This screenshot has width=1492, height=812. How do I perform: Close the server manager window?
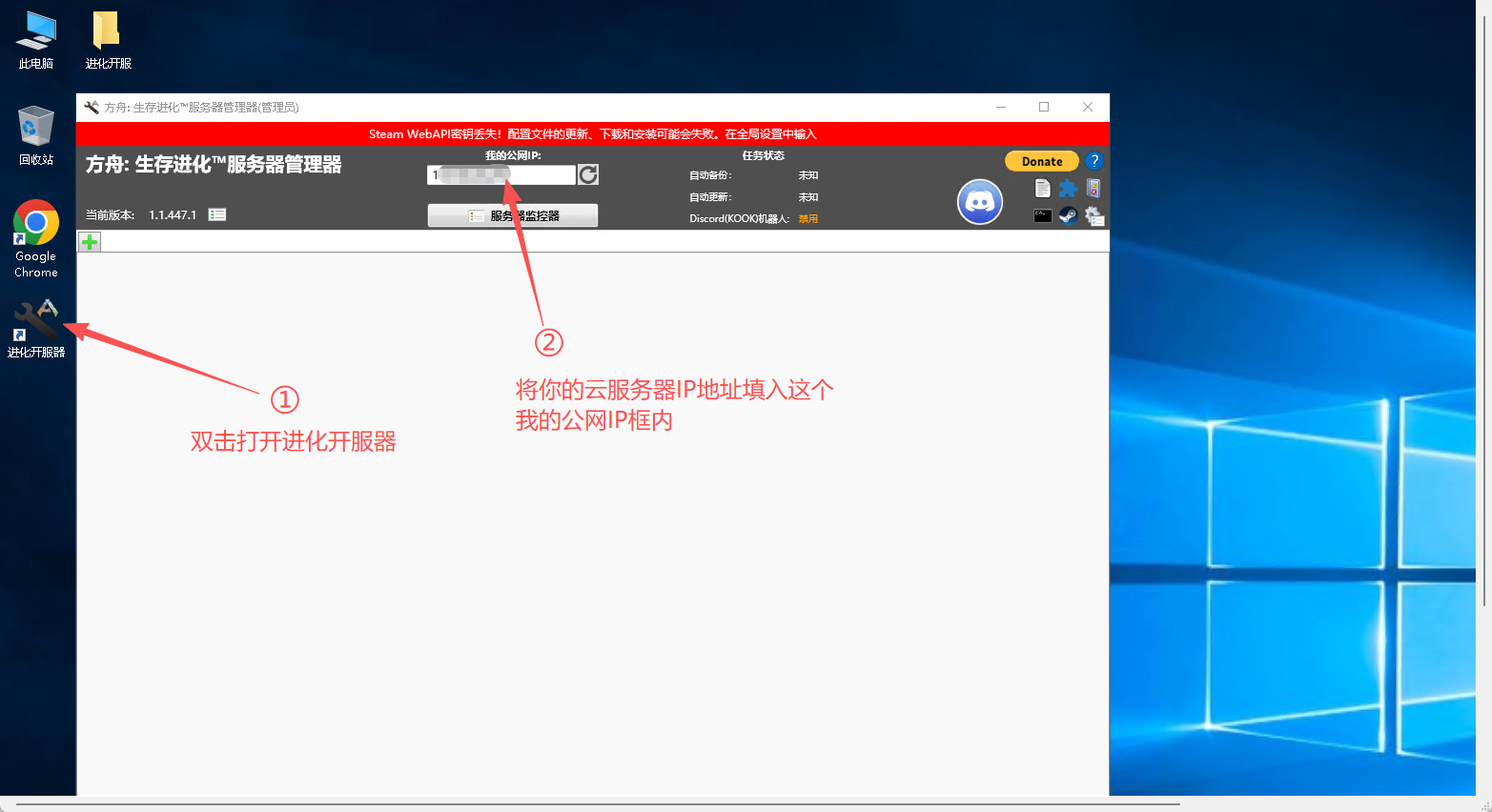(1088, 107)
